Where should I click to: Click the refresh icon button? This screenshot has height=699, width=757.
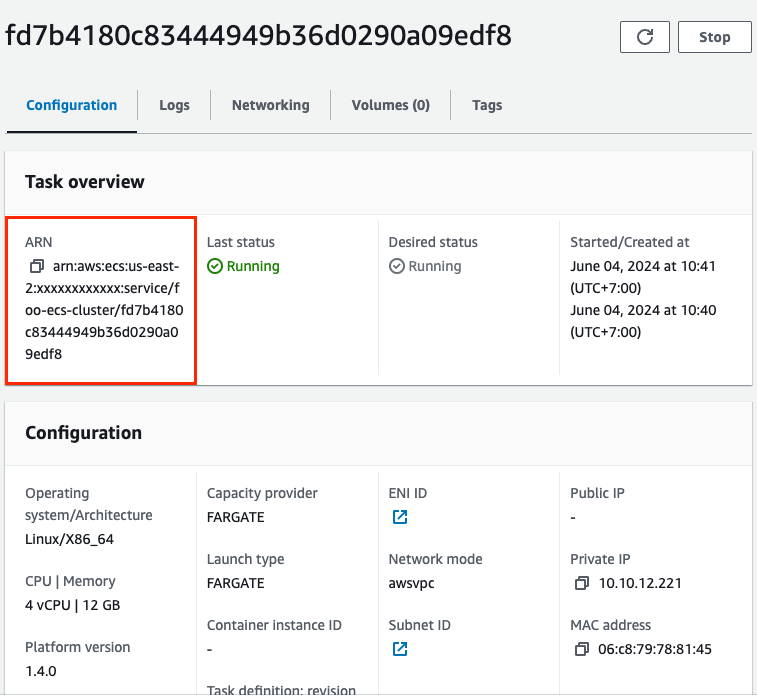[x=645, y=37]
